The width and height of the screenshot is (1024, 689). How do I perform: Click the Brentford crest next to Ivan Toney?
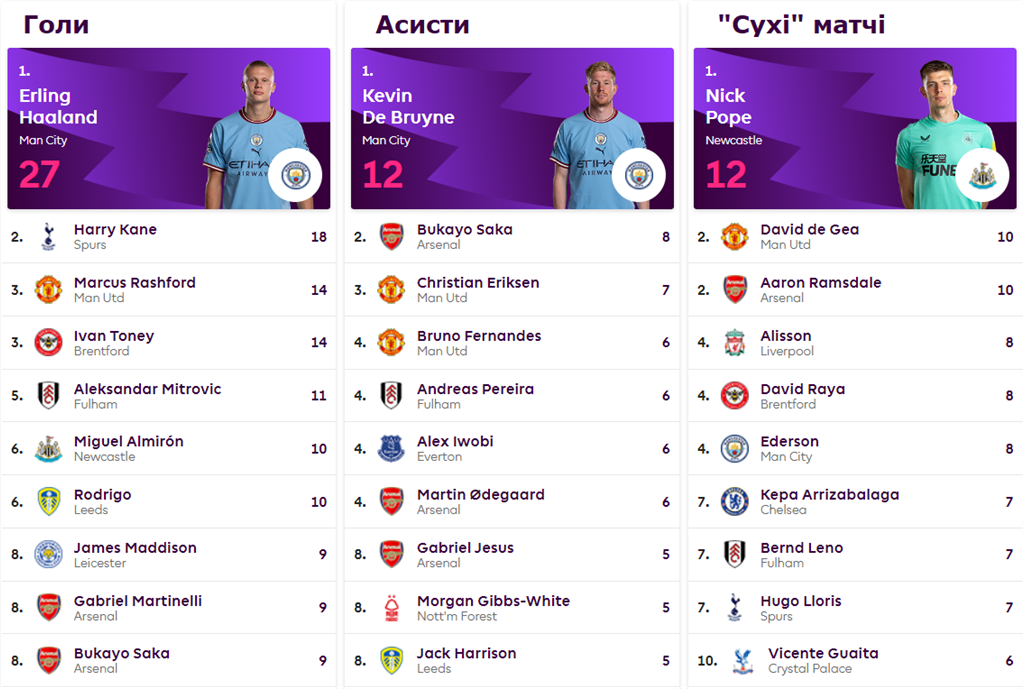(48, 343)
